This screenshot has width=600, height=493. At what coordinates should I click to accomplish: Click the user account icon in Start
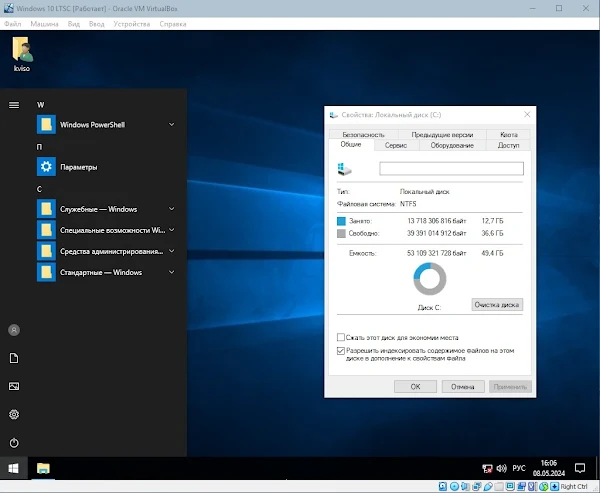14,330
